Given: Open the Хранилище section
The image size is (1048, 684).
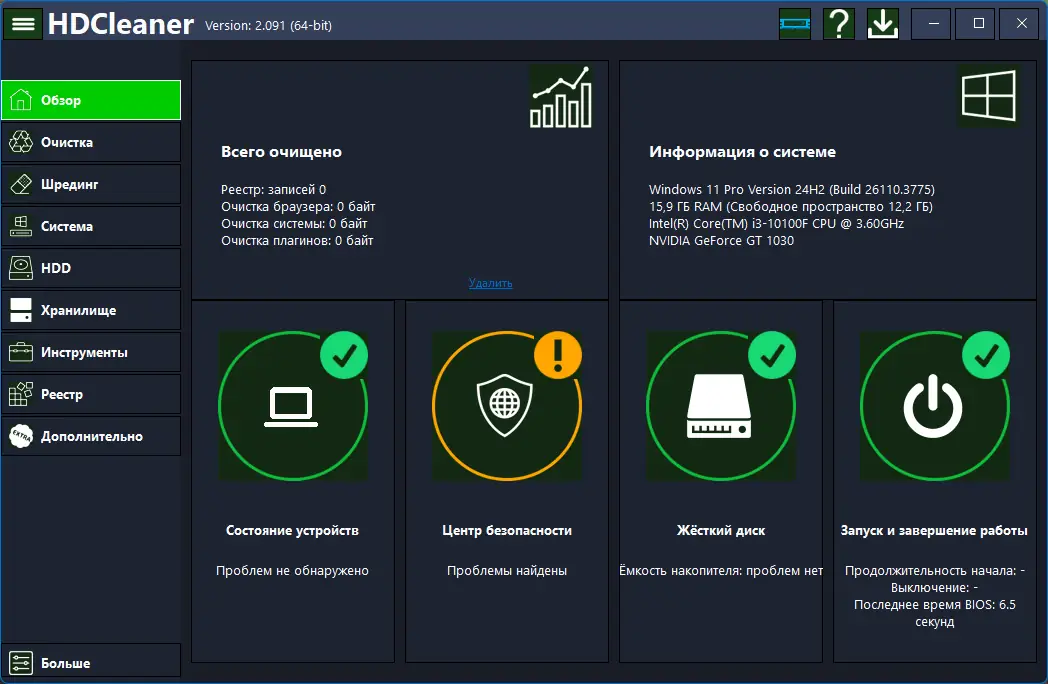Looking at the screenshot, I should (x=91, y=310).
